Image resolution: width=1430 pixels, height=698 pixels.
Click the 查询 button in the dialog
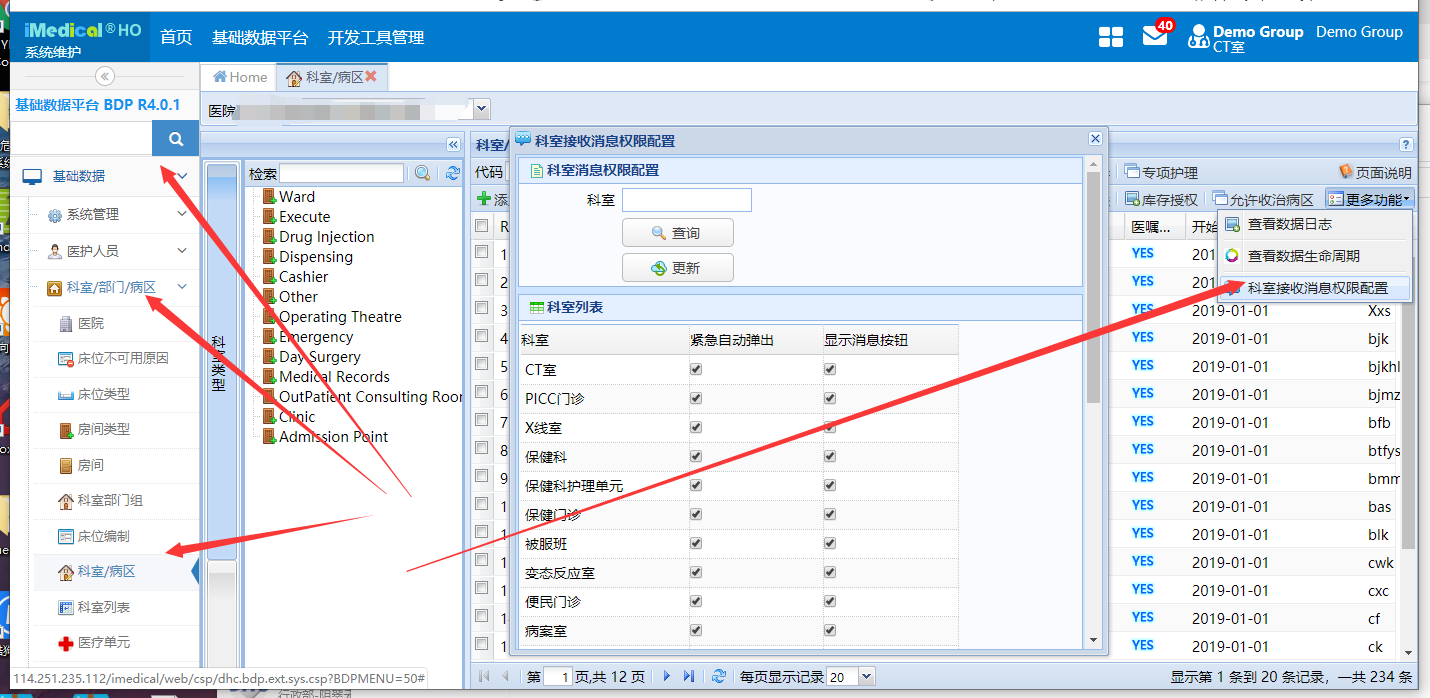(678, 232)
